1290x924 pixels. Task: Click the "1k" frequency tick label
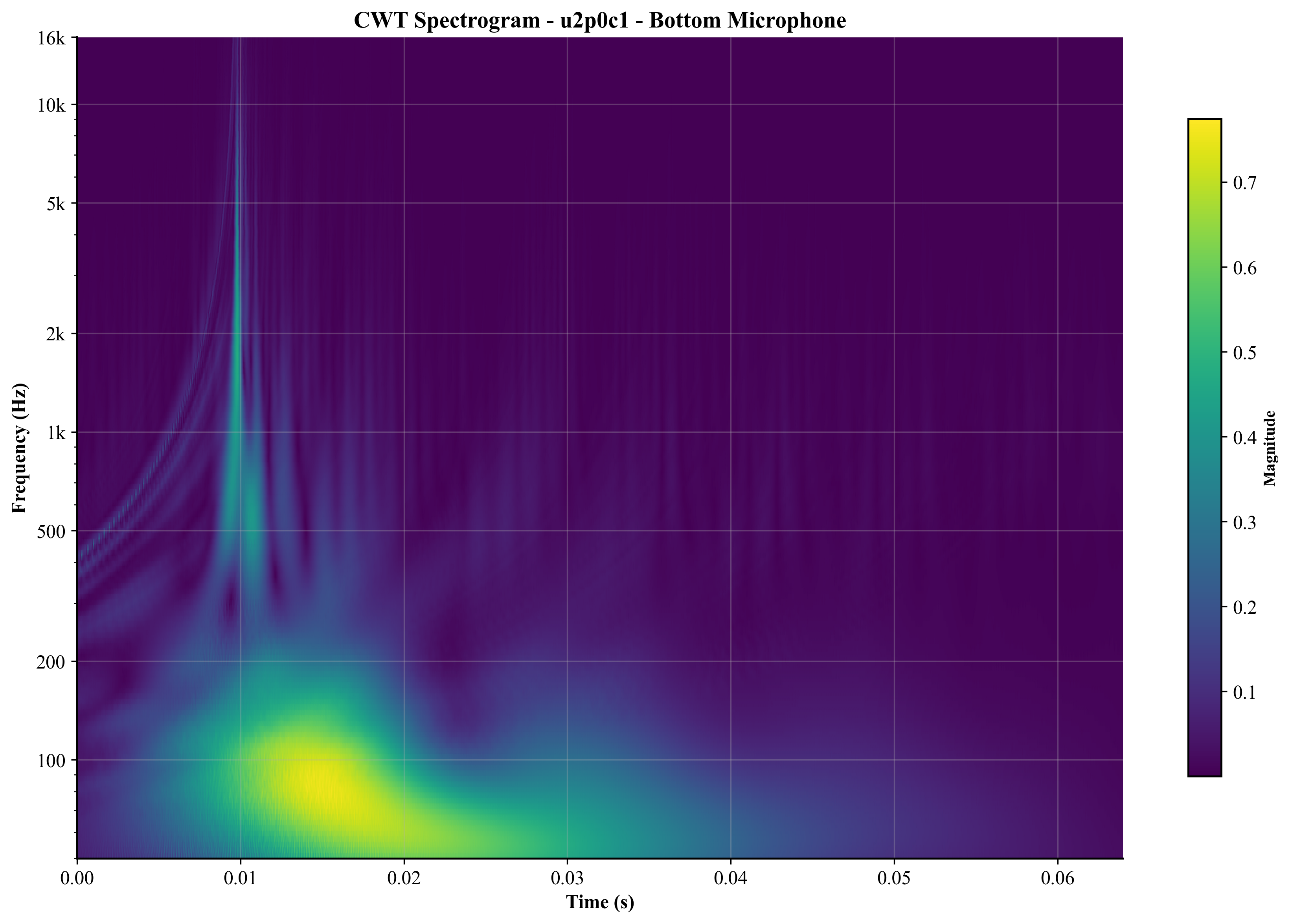click(56, 433)
